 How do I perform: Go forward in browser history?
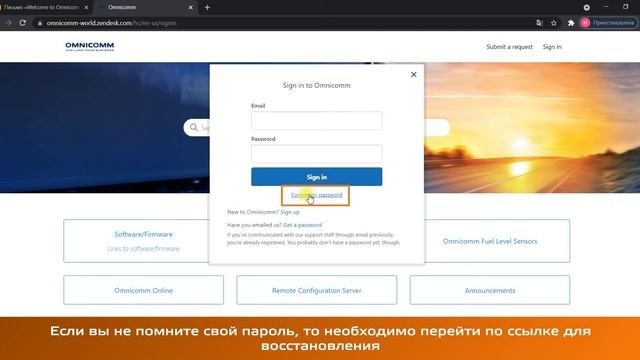coord(8,23)
